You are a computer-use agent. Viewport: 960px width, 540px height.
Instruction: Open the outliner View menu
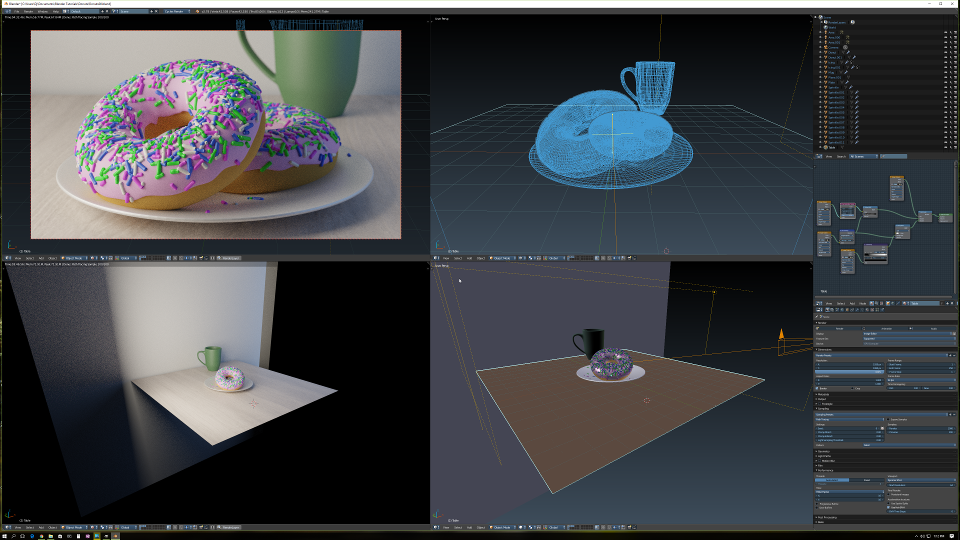tap(829, 157)
